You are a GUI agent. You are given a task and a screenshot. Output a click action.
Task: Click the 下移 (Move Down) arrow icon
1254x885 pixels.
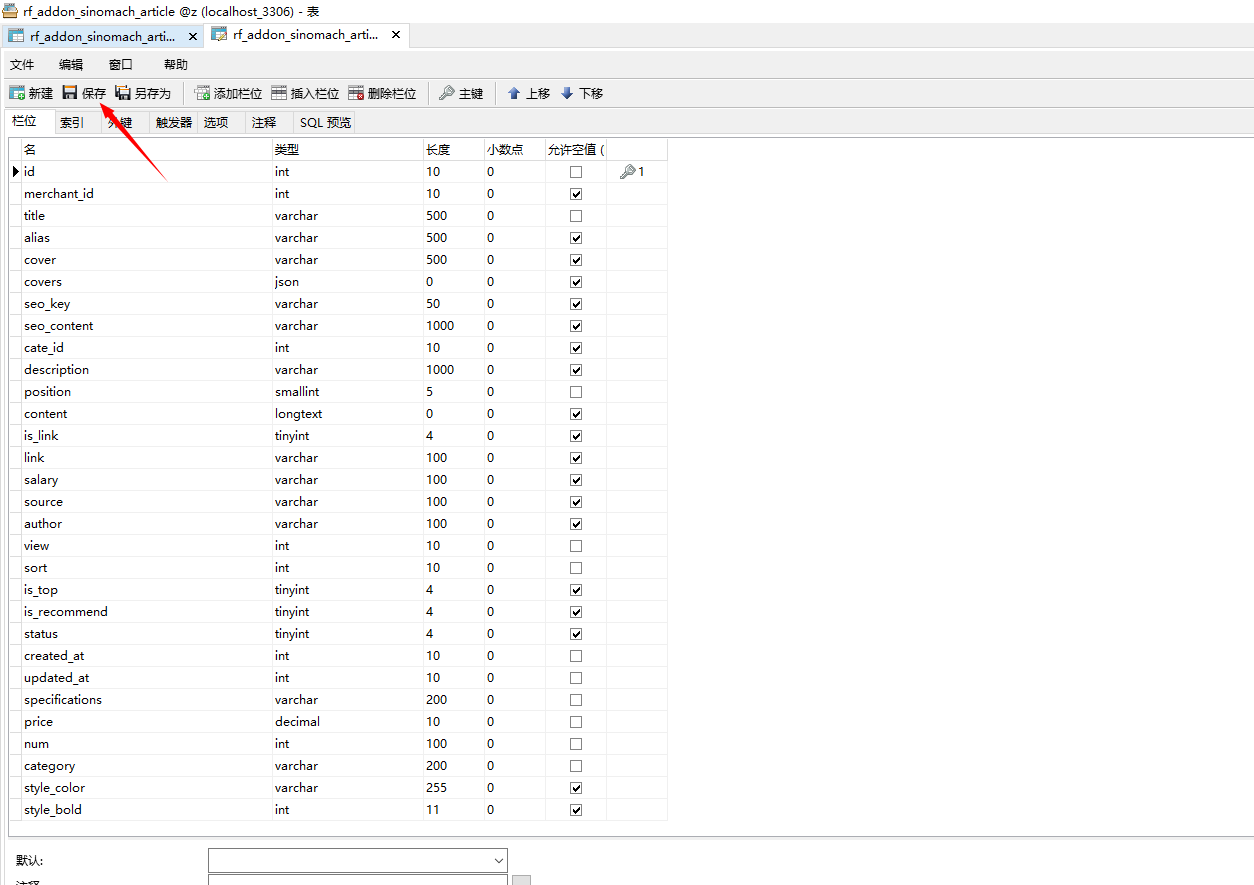click(567, 93)
